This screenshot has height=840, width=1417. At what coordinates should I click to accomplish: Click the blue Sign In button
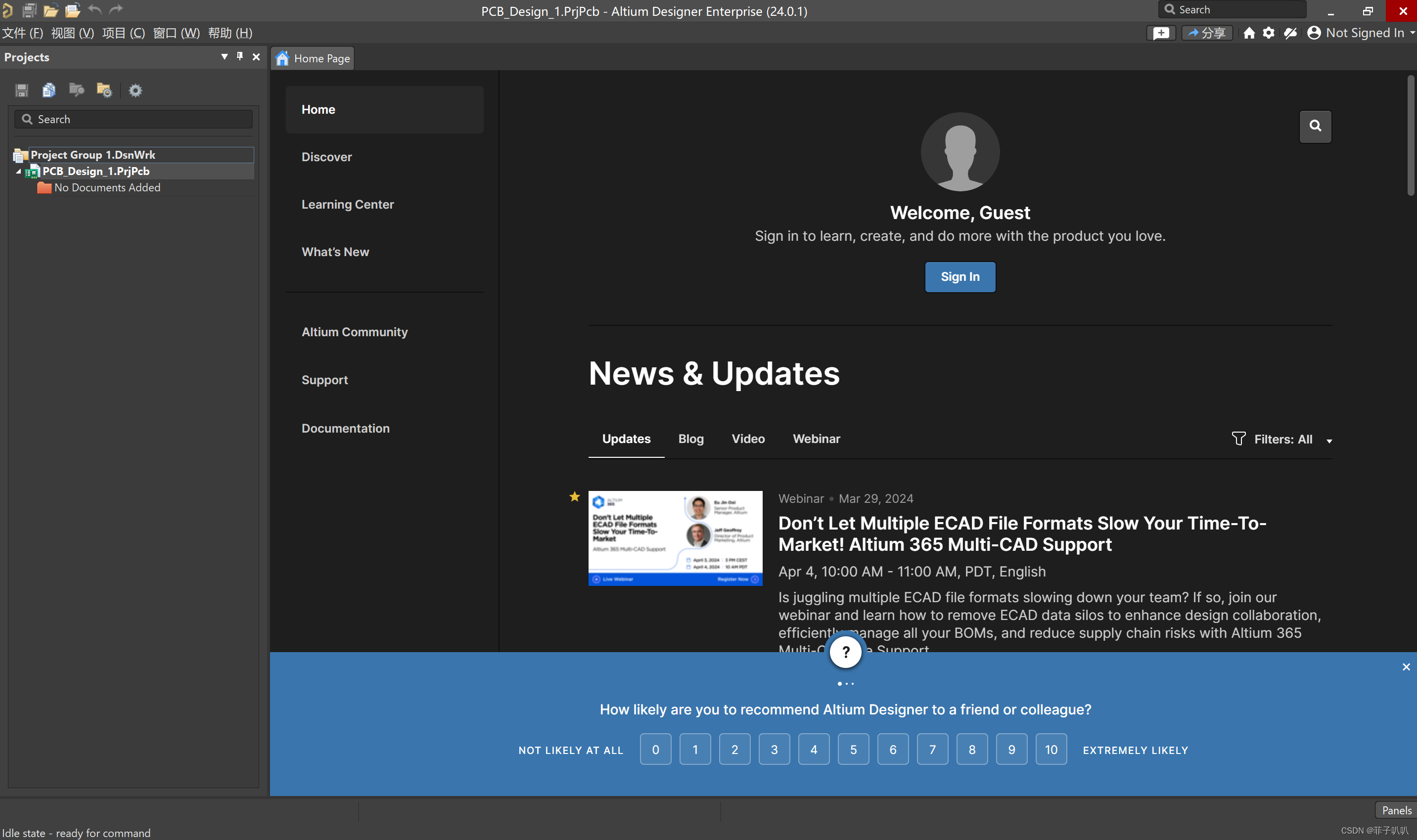point(960,277)
